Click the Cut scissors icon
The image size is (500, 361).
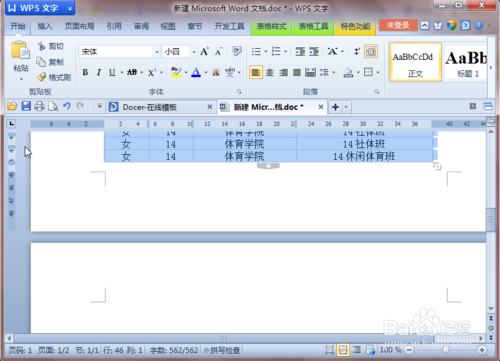click(42, 46)
